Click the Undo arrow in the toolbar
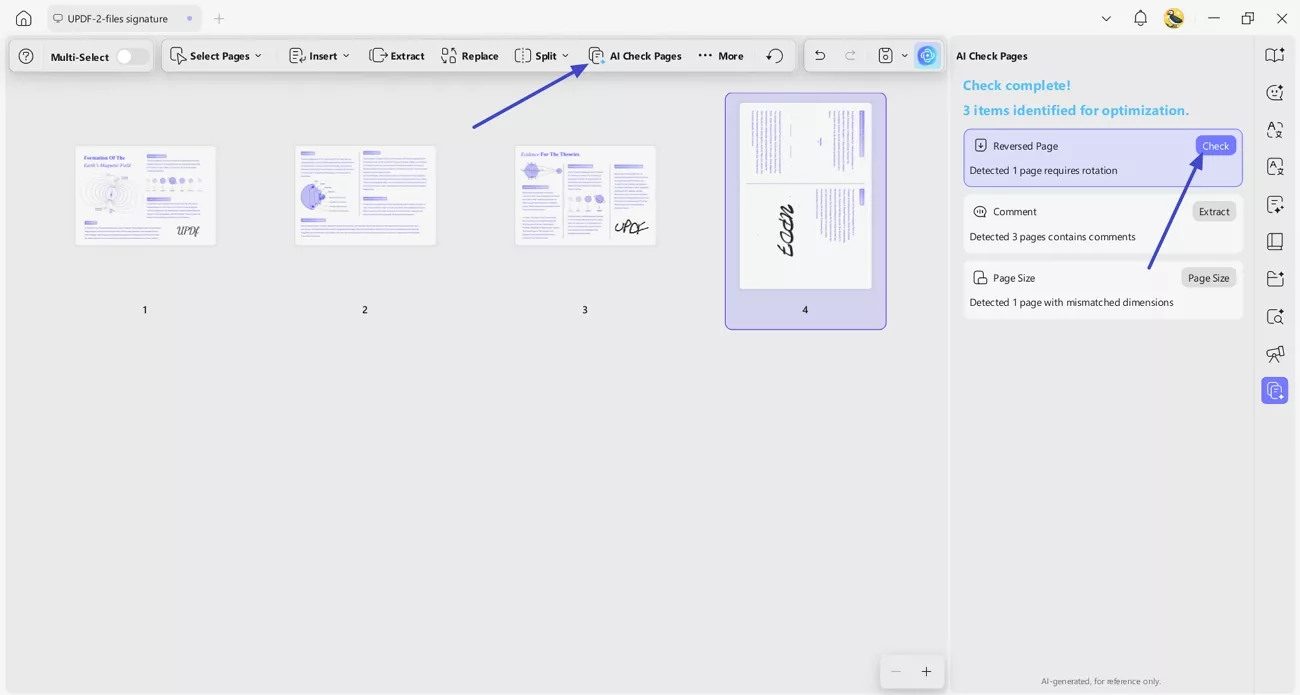This screenshot has height=695, width=1300. tap(819, 55)
